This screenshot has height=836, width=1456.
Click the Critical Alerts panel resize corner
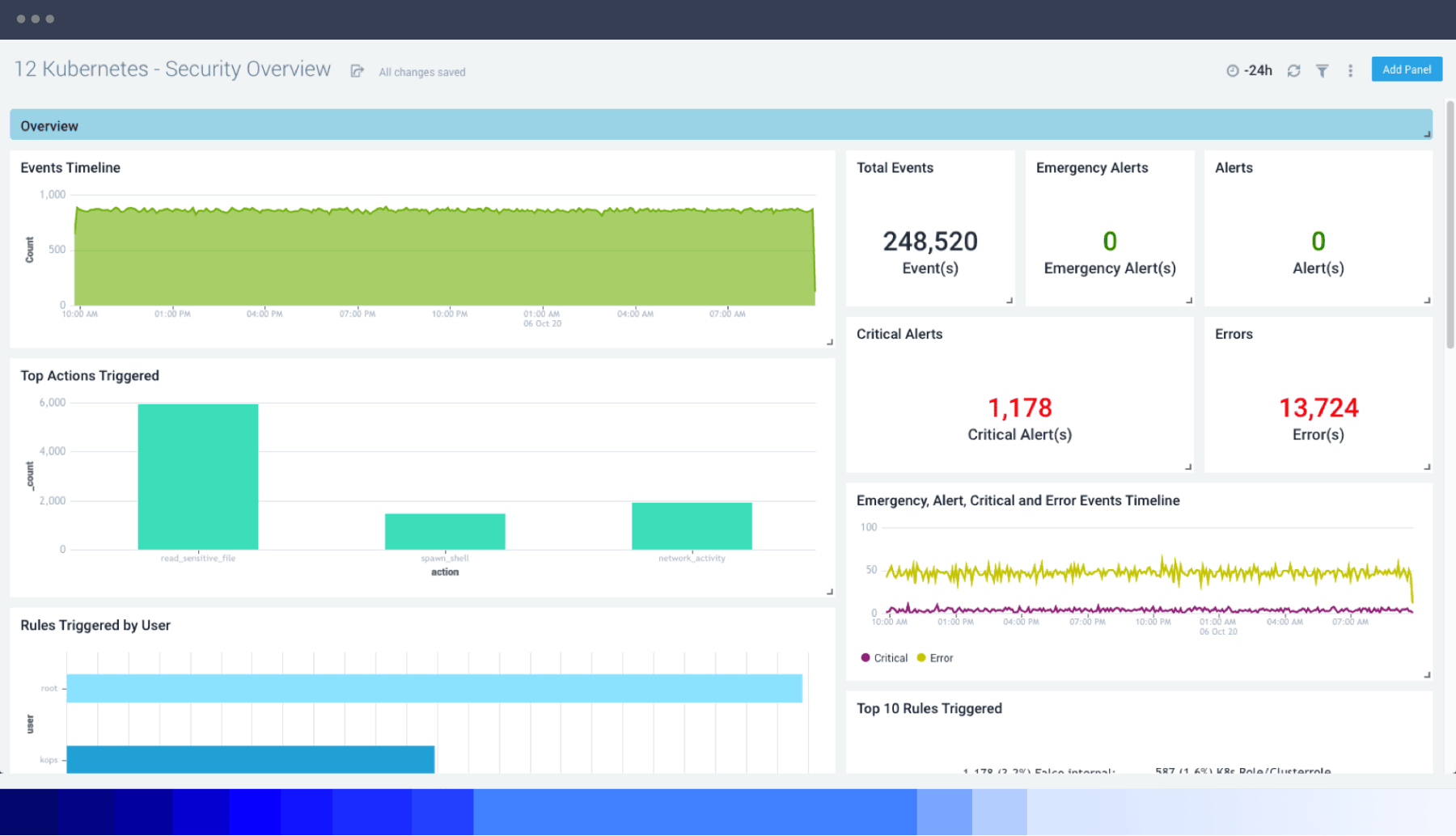[x=1188, y=467]
